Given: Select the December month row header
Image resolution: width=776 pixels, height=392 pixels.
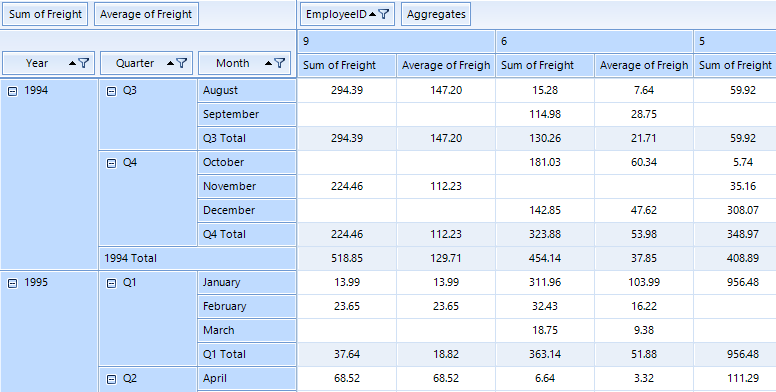Looking at the screenshot, I should click(x=247, y=210).
